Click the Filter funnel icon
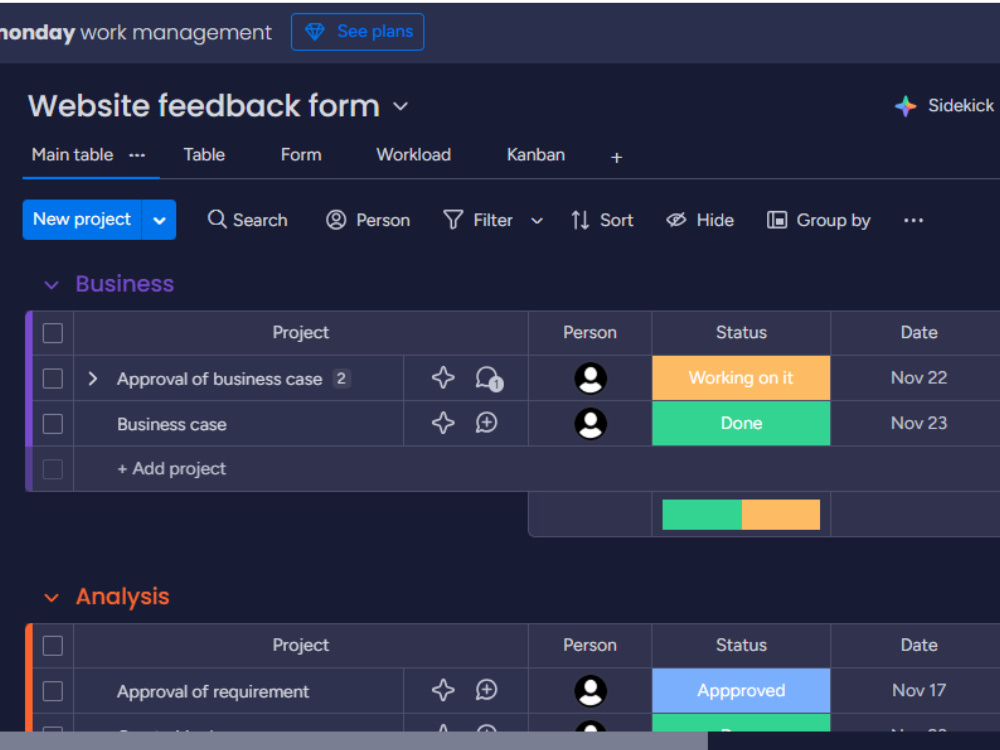The image size is (1000, 750). (x=453, y=220)
